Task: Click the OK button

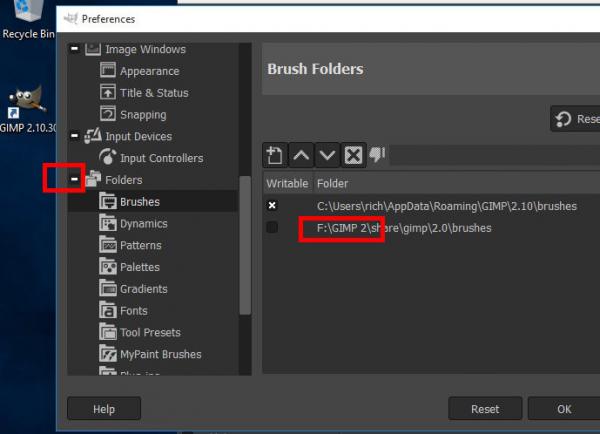Action: tap(564, 409)
